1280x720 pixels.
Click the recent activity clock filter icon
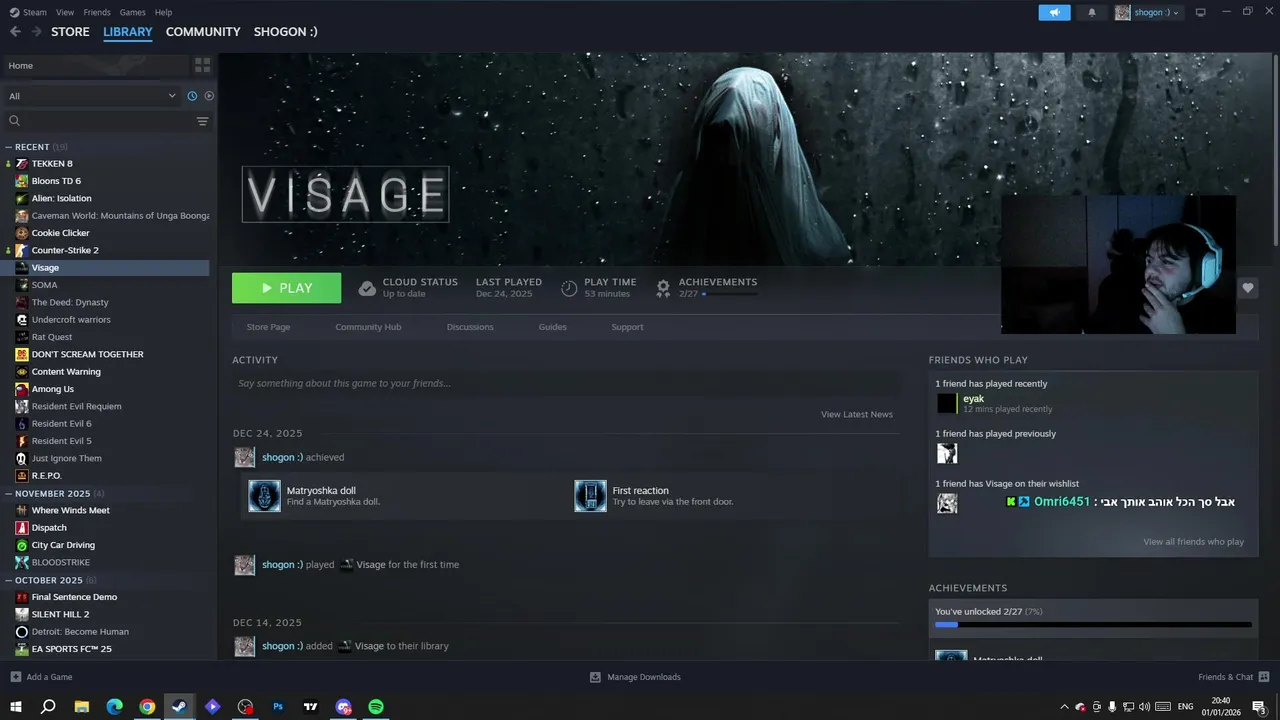[192, 96]
